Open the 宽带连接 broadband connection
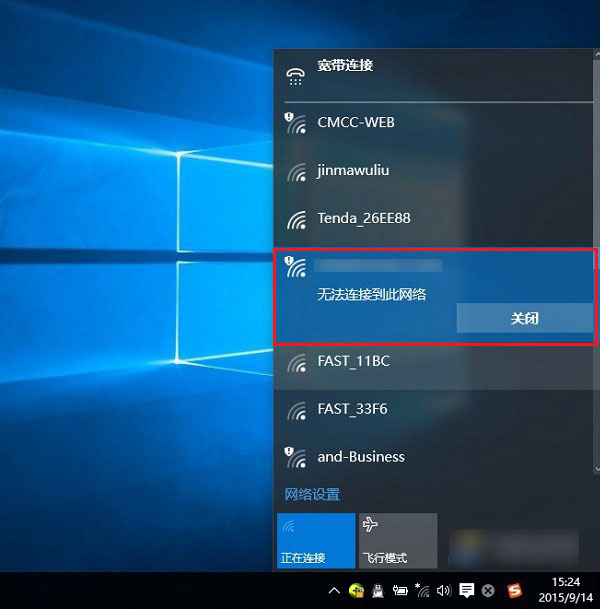The image size is (600, 609). tap(344, 66)
